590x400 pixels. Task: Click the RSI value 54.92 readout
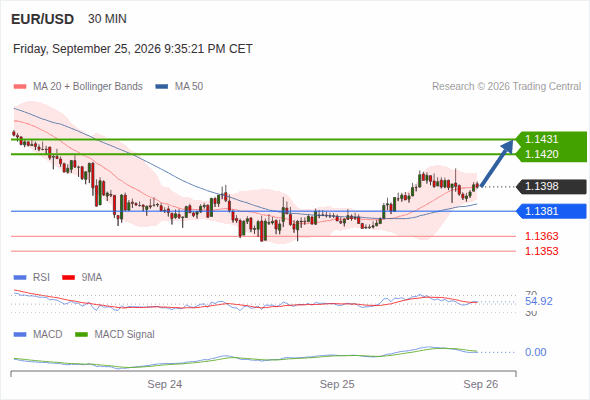[538, 301]
